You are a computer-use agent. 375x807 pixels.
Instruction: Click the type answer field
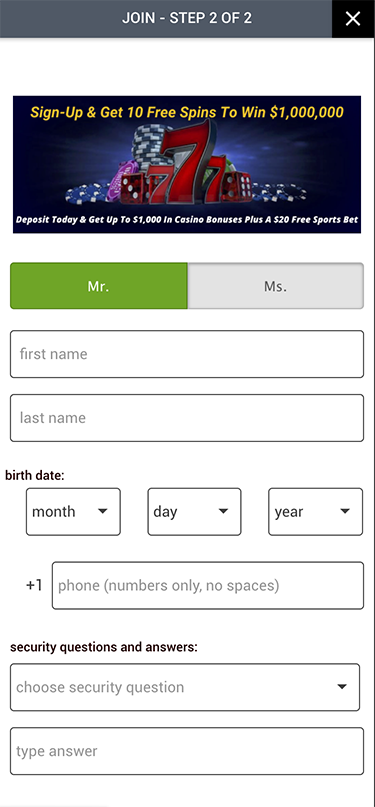(x=187, y=751)
